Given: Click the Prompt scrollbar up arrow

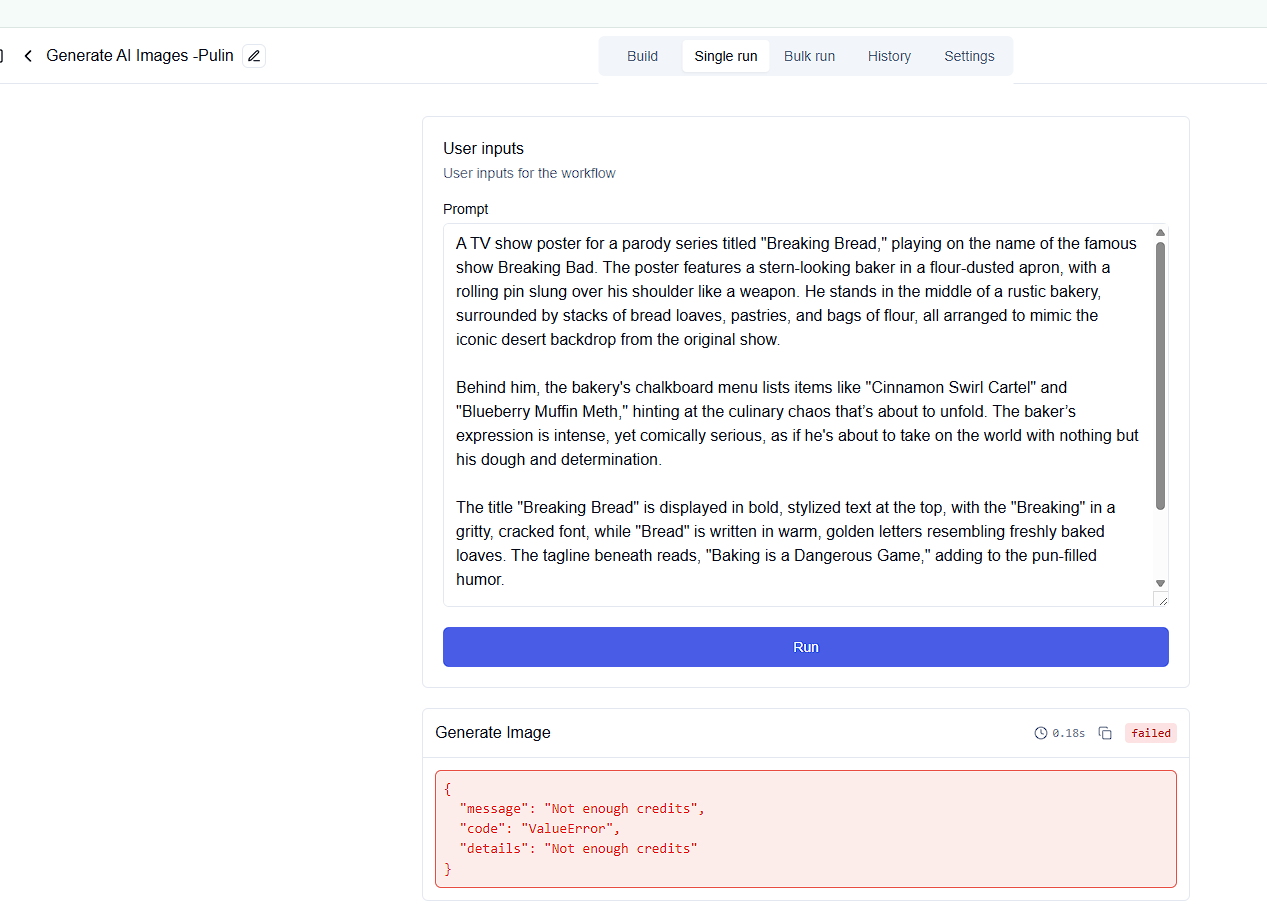Looking at the screenshot, I should [x=1160, y=233].
